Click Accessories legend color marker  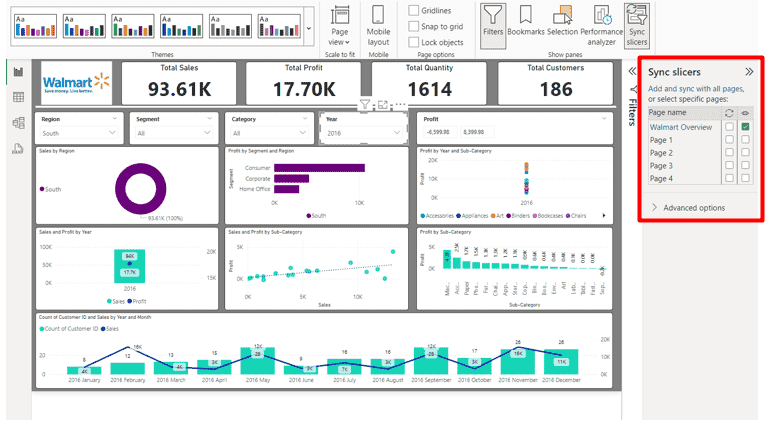pos(422,216)
